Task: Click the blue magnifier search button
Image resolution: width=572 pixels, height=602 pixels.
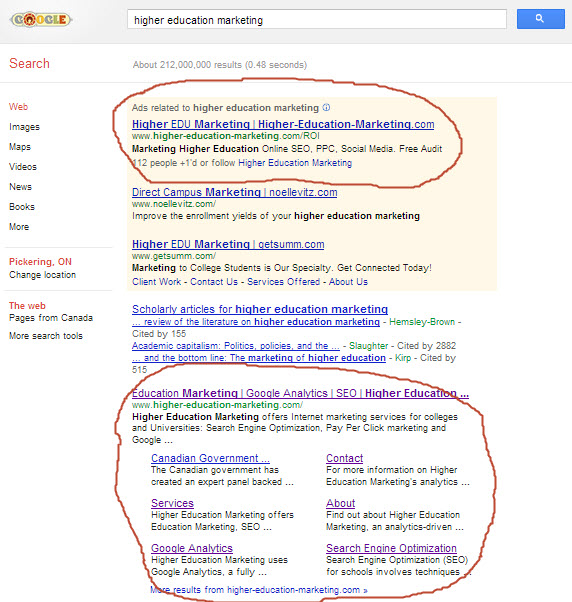Action: click(x=541, y=19)
